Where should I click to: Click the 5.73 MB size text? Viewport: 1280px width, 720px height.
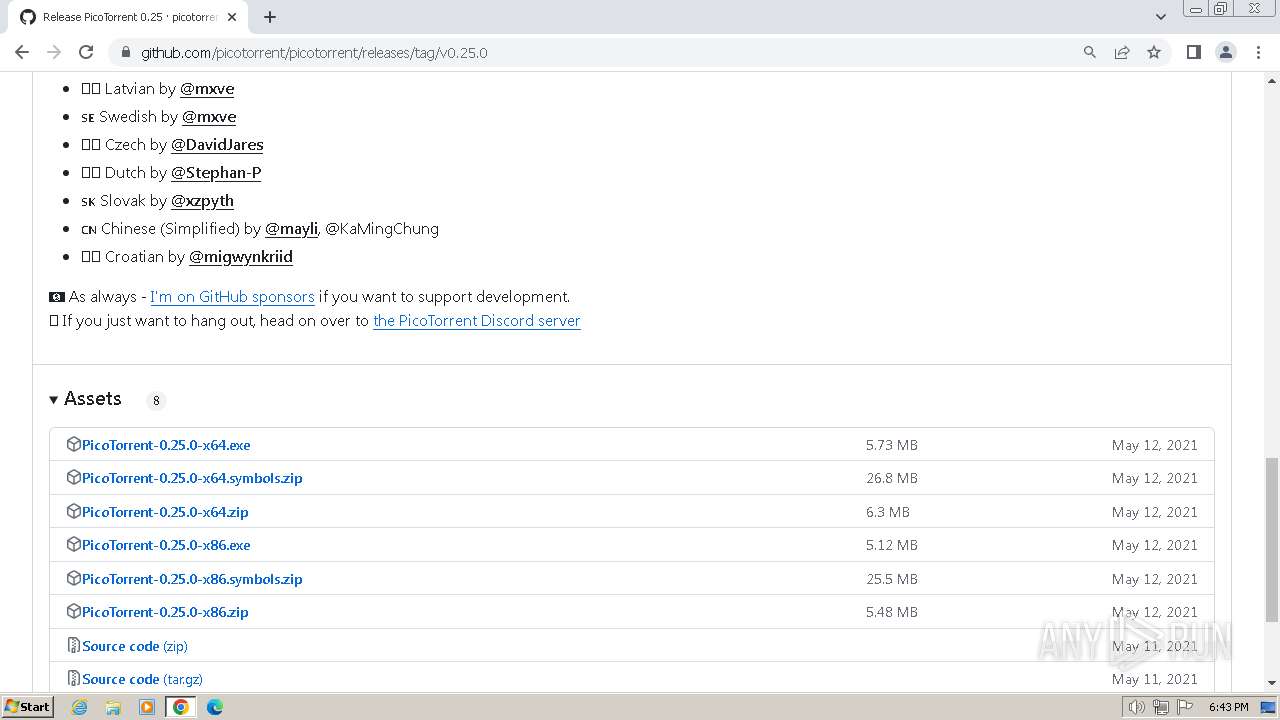[x=892, y=445]
